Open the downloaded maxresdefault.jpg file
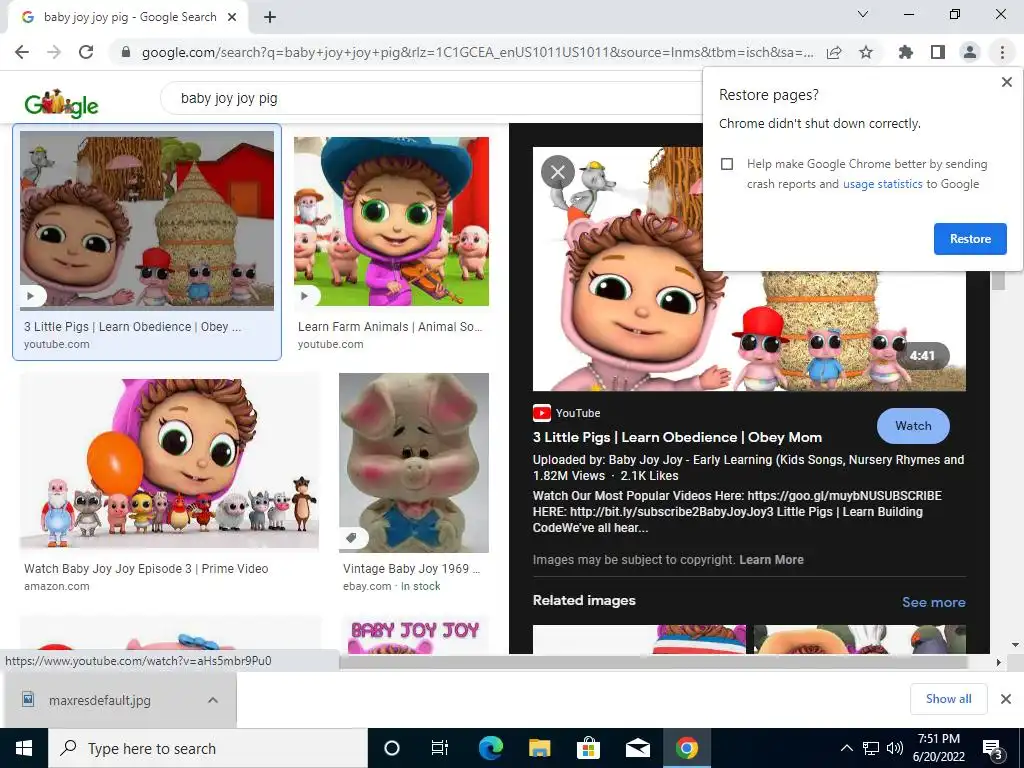The image size is (1024, 768). tap(99, 700)
